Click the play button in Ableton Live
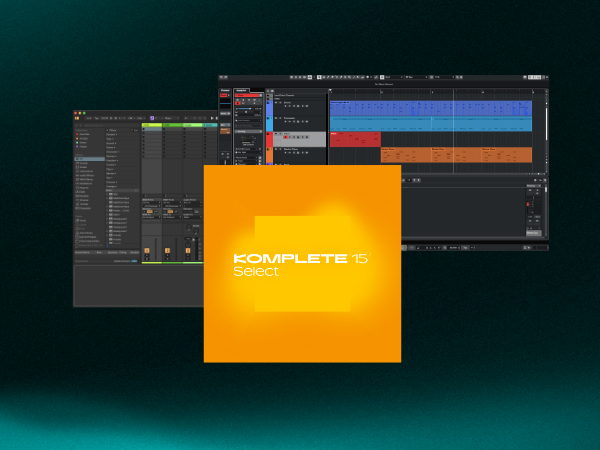The width and height of the screenshot is (600, 450). [212, 118]
